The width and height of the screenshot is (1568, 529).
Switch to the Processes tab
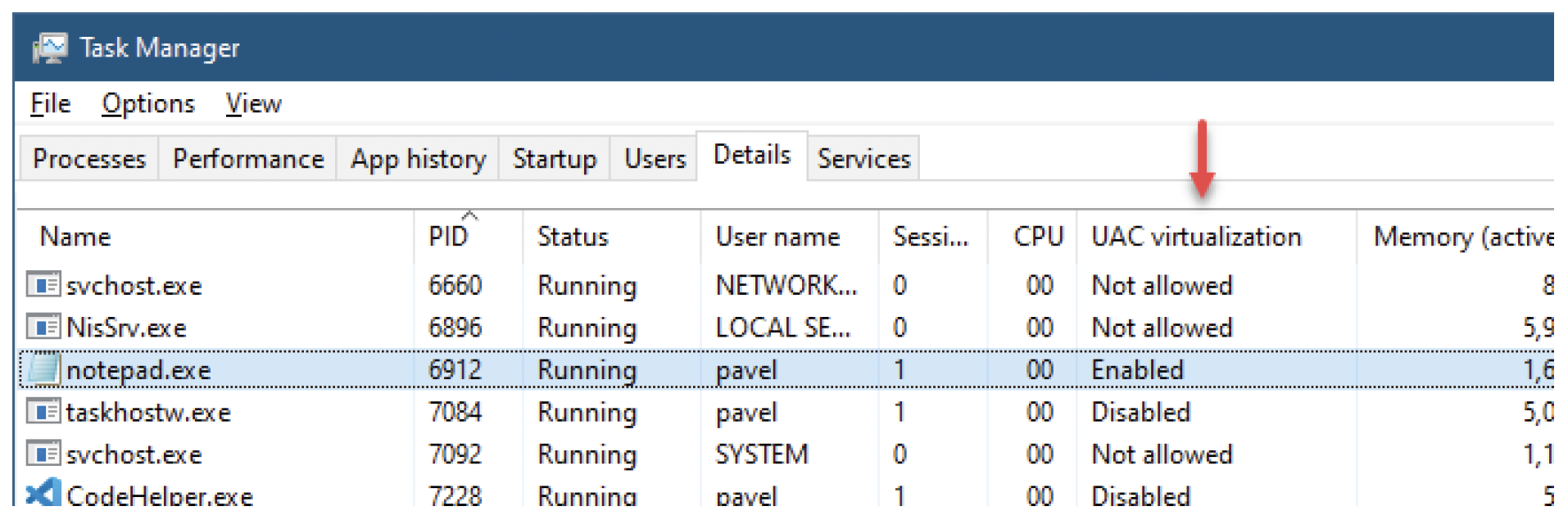click(x=89, y=158)
